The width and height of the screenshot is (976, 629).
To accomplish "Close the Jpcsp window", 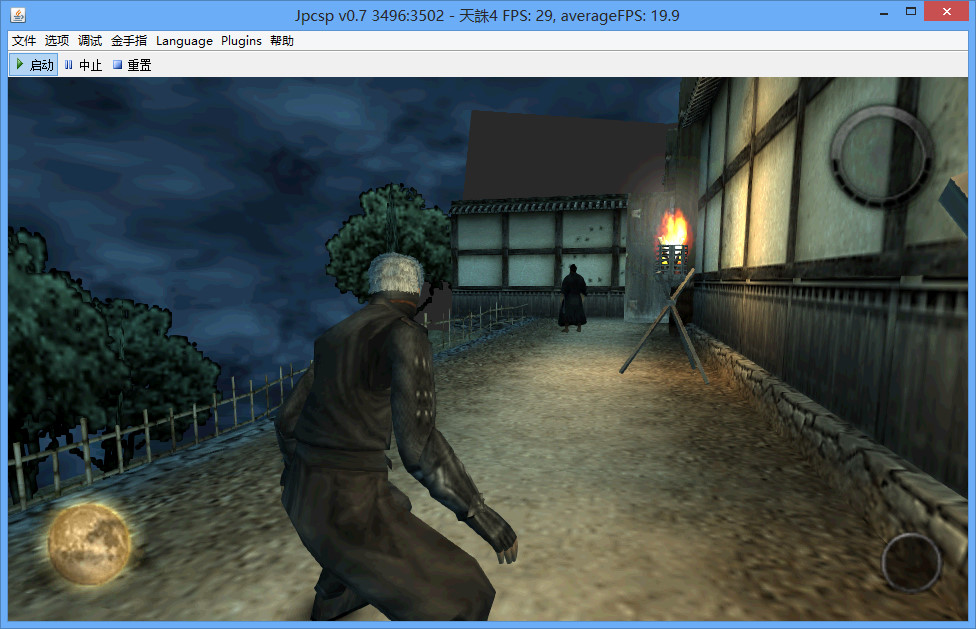I will [x=946, y=12].
